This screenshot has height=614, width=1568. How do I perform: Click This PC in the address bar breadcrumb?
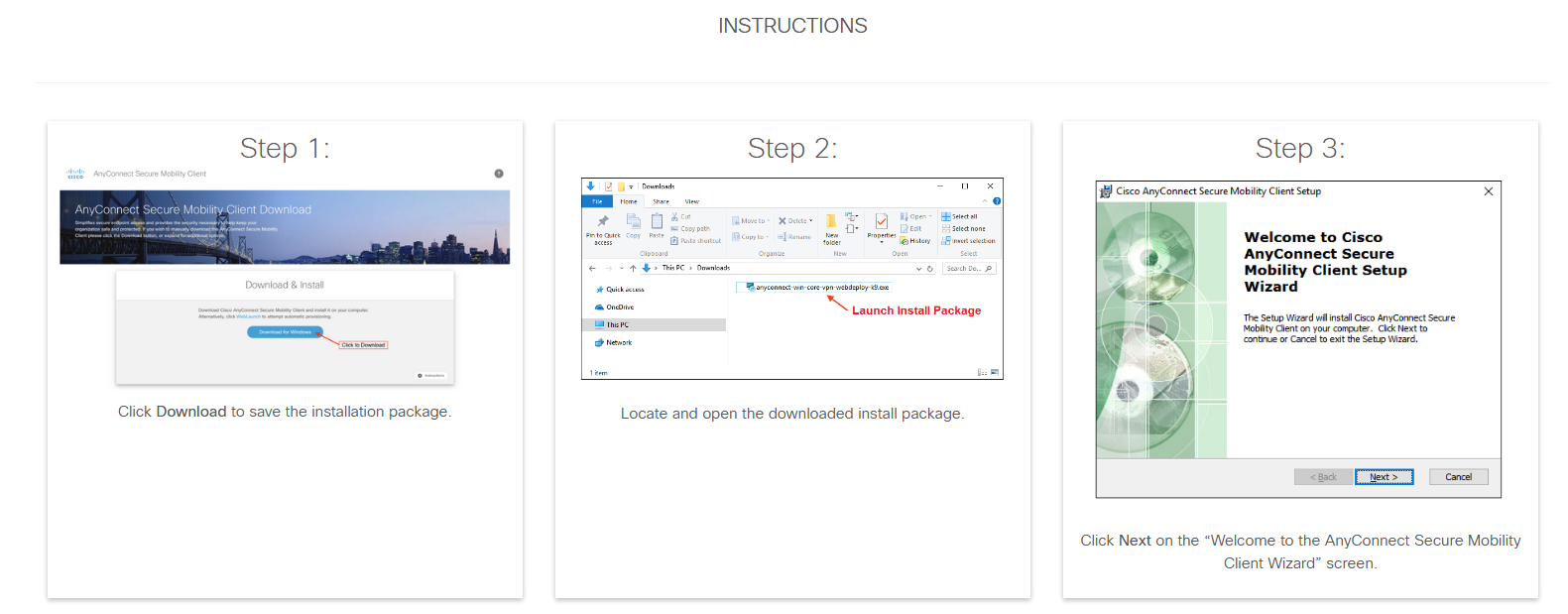tap(673, 268)
